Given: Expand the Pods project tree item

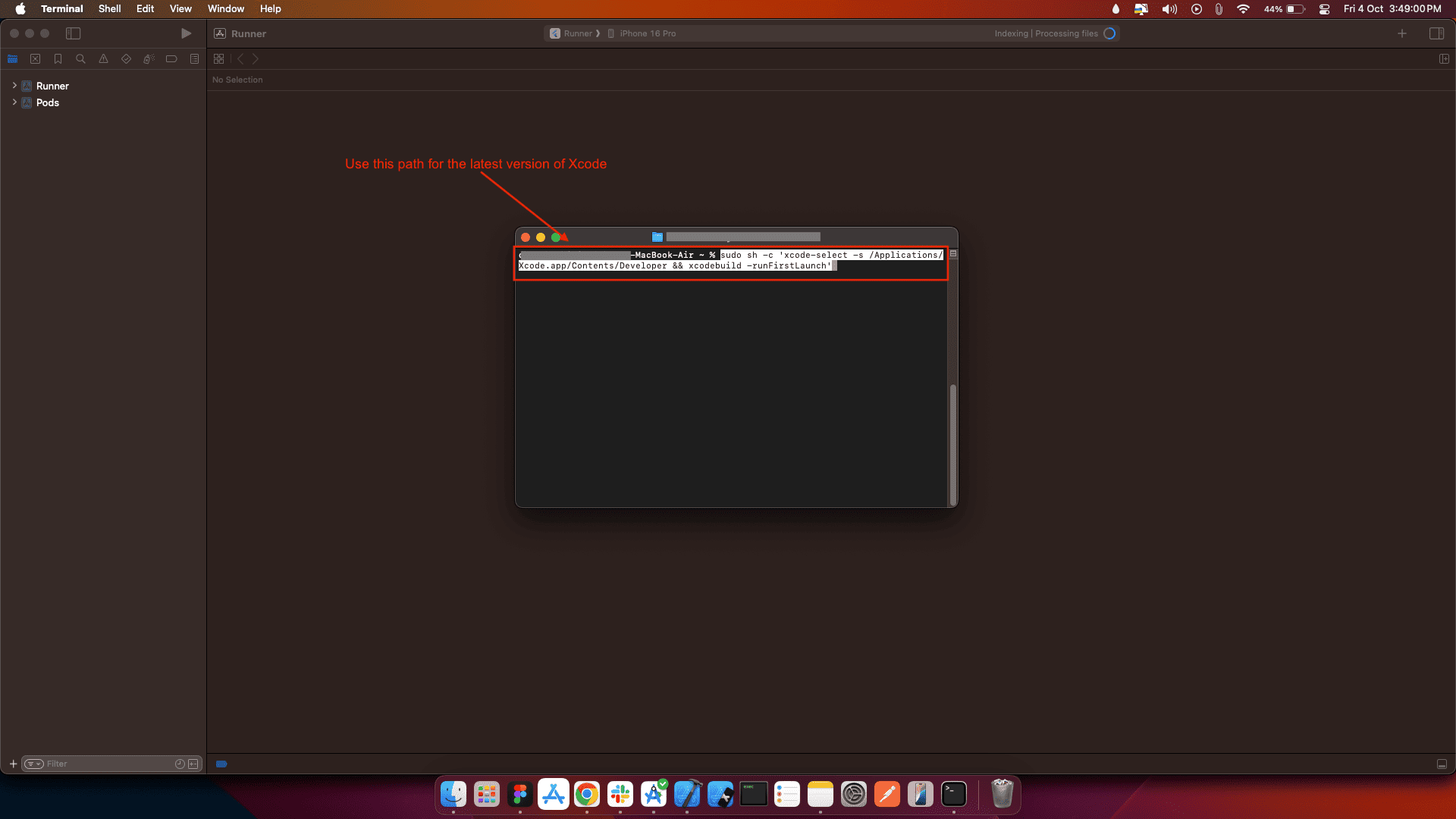Looking at the screenshot, I should (x=14, y=102).
